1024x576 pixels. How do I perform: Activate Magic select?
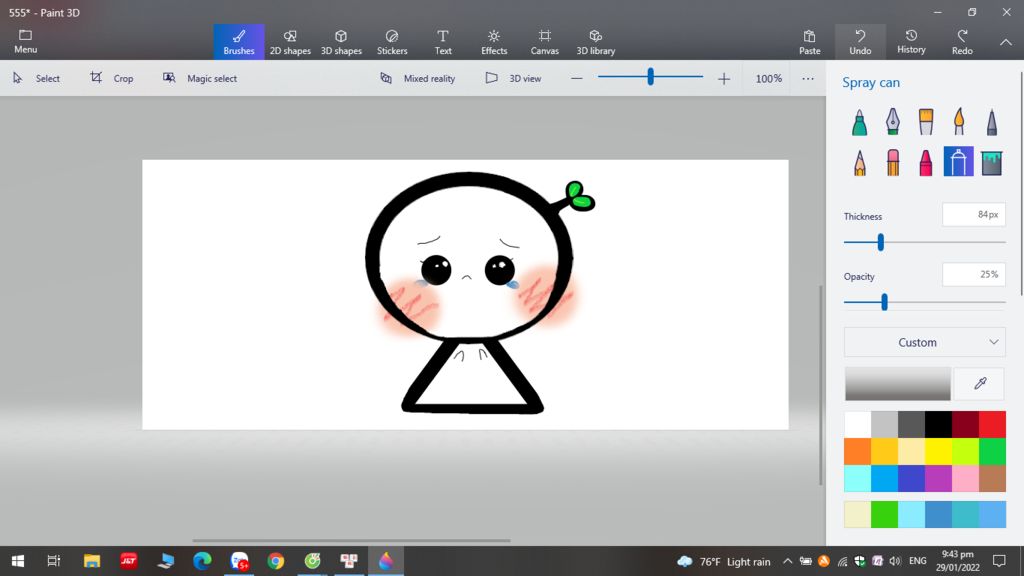tap(200, 78)
